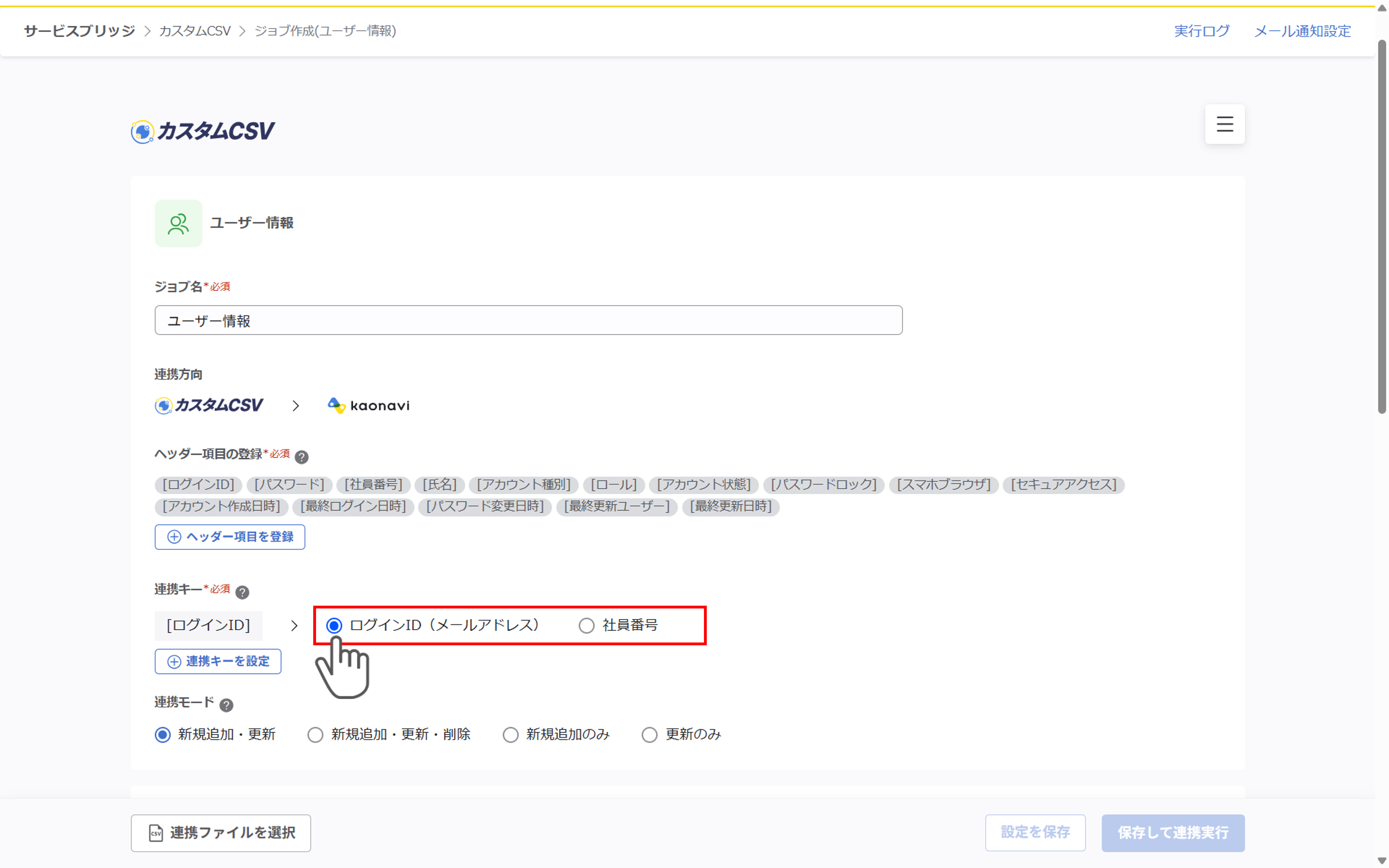Click the カスタムCSV logo at top
This screenshot has width=1389, height=868.
click(x=203, y=132)
